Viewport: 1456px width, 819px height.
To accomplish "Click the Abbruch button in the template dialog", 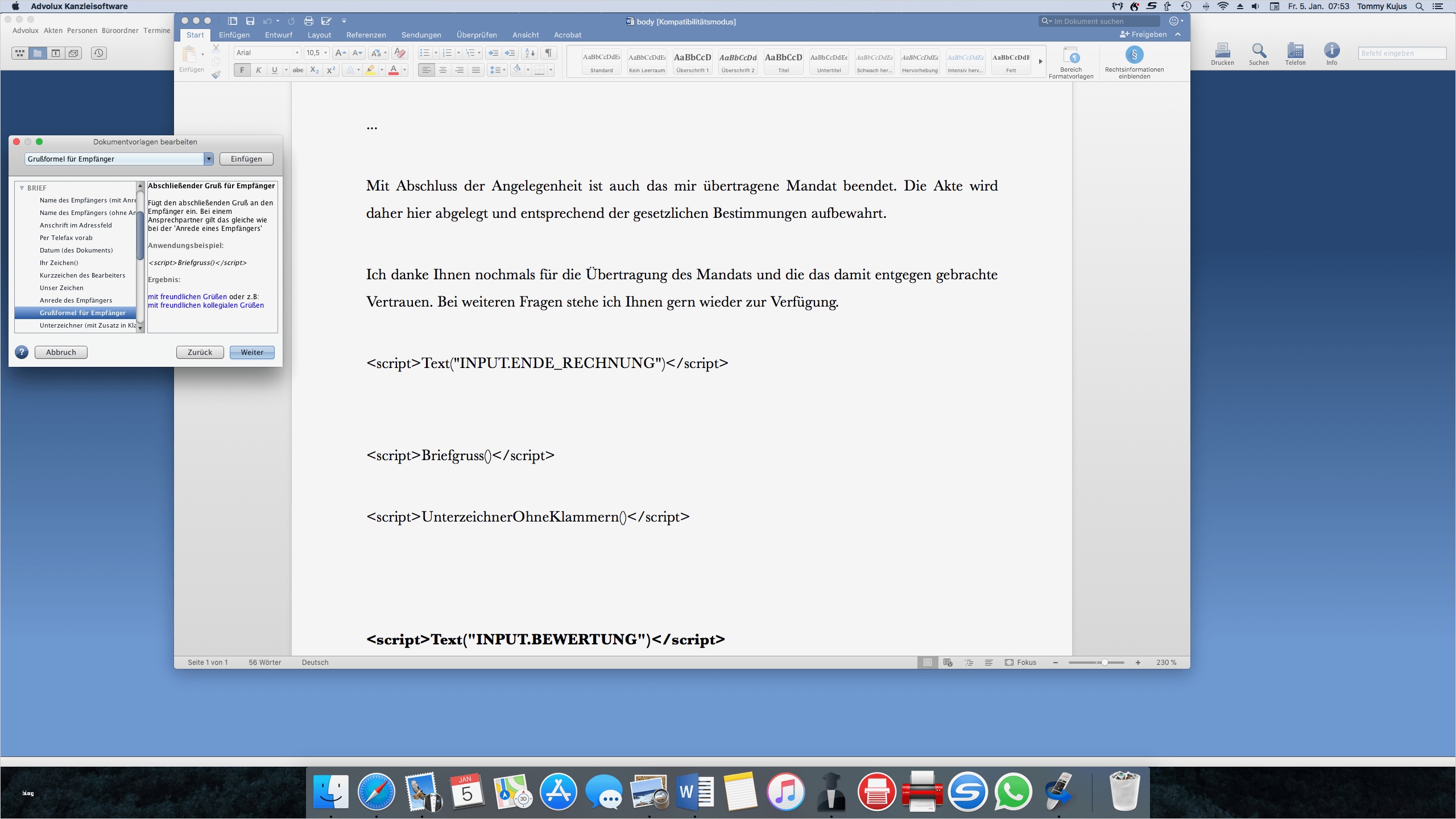I will [60, 352].
